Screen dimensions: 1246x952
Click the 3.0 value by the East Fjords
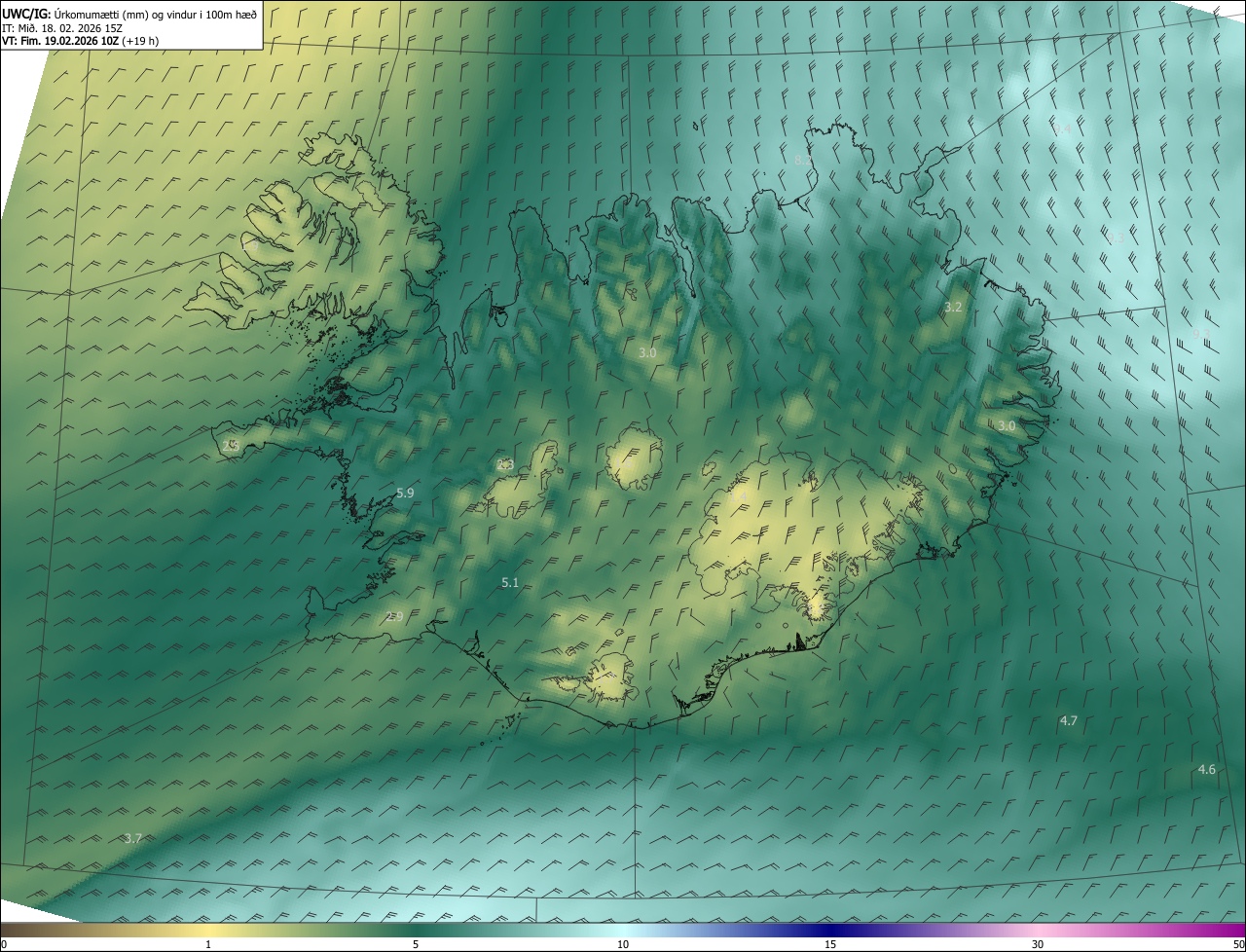point(1007,426)
